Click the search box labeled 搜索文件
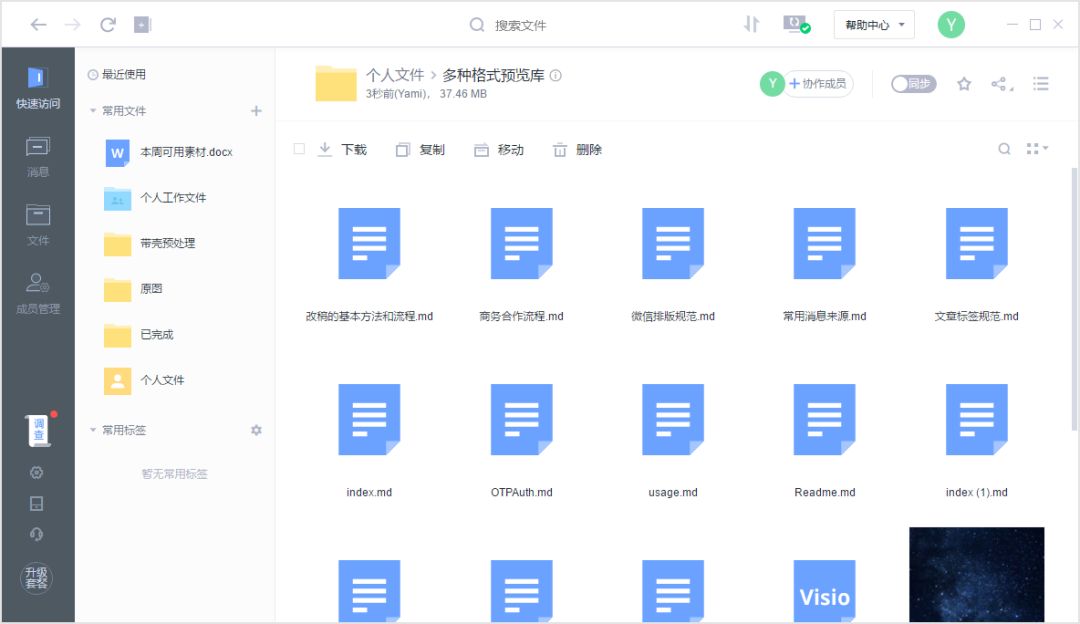The image size is (1080, 624). pos(508,25)
